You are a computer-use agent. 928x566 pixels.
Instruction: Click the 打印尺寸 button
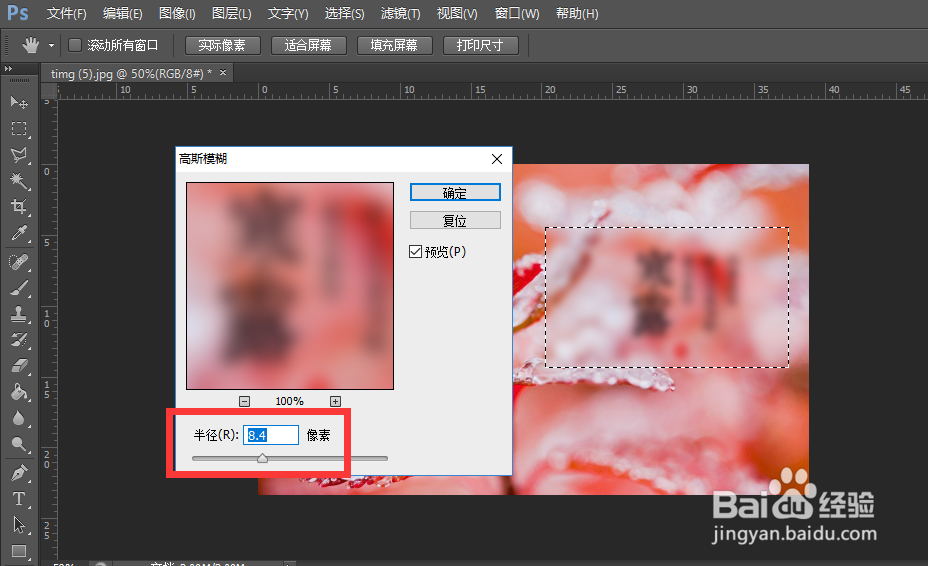(481, 45)
